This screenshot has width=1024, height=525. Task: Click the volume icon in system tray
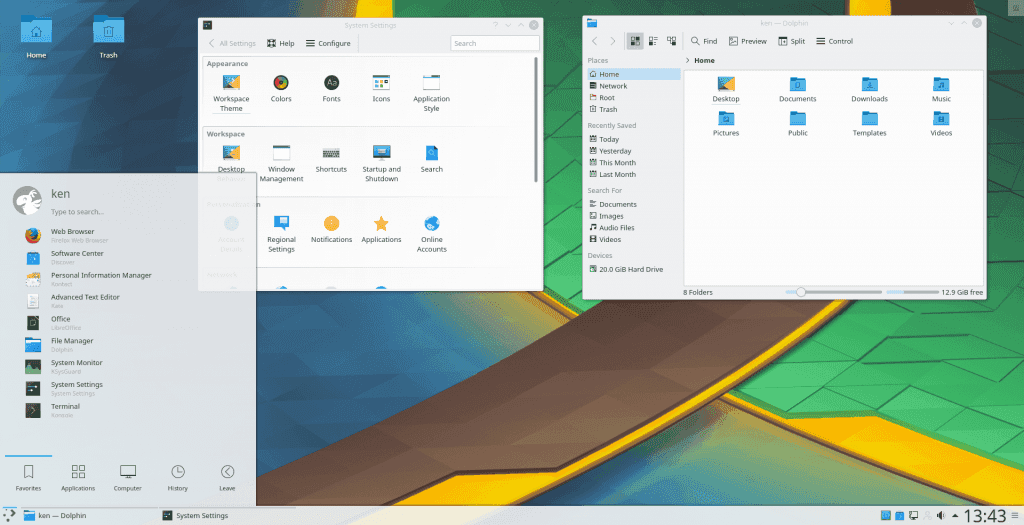pos(941,516)
